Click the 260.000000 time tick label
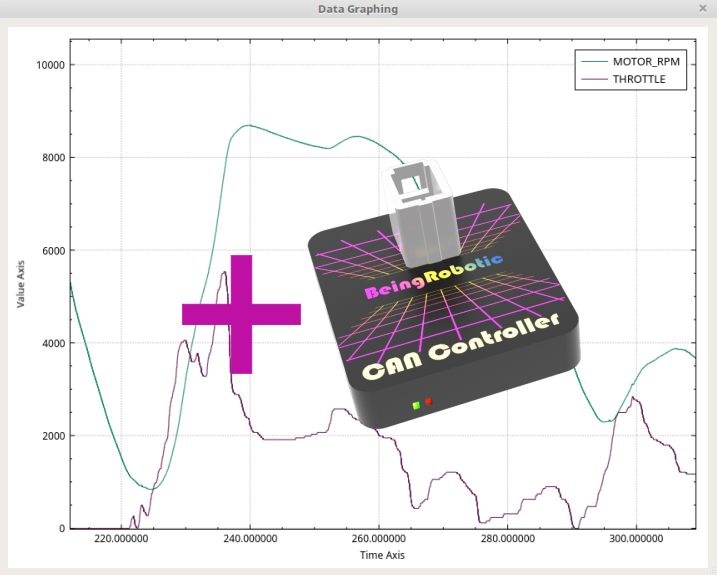 click(x=379, y=538)
